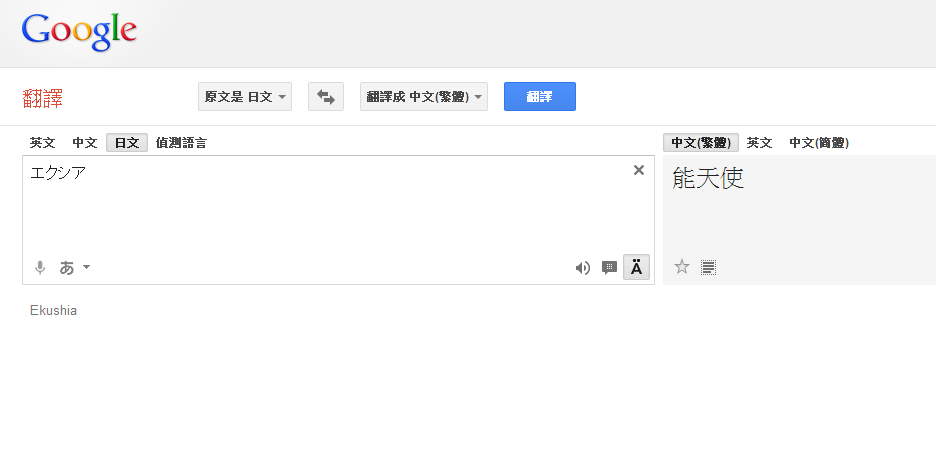Click 偵測語言 to detect language
Image resolution: width=936 pixels, height=454 pixels.
pos(181,143)
